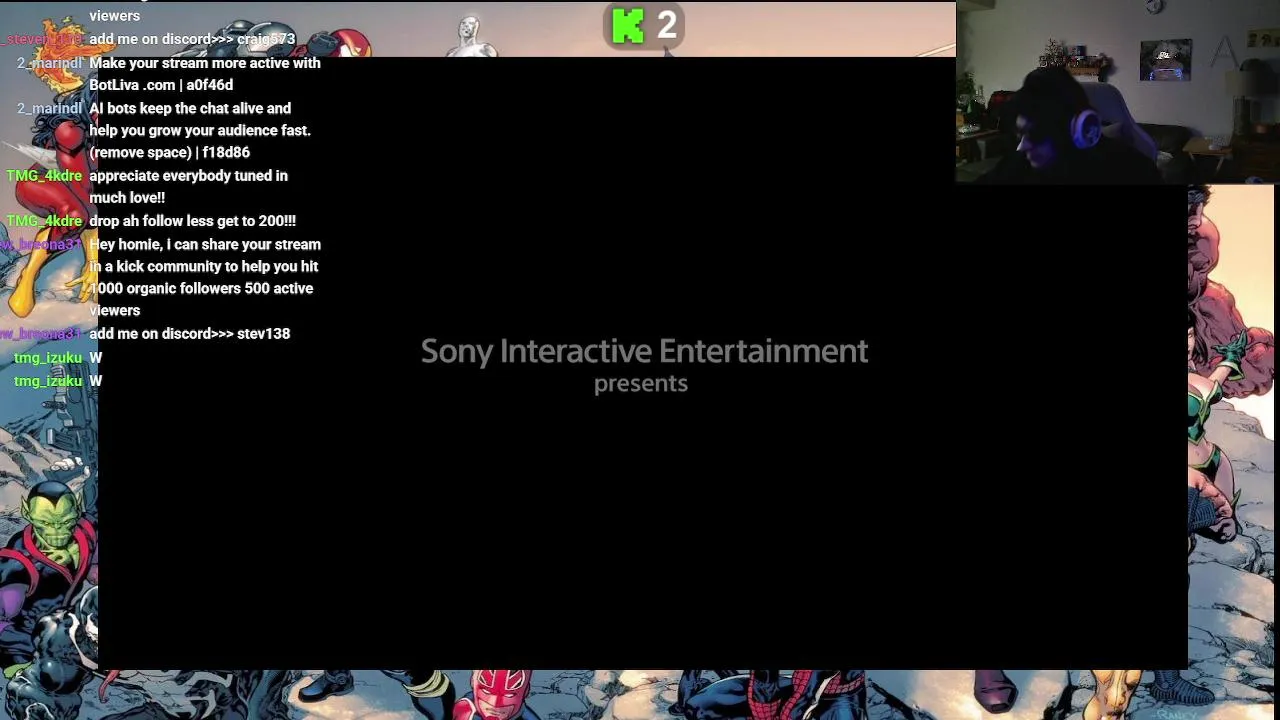The height and width of the screenshot is (720, 1280).
Task: Click chat message "add me on discord>>> craig573"
Action: point(192,39)
